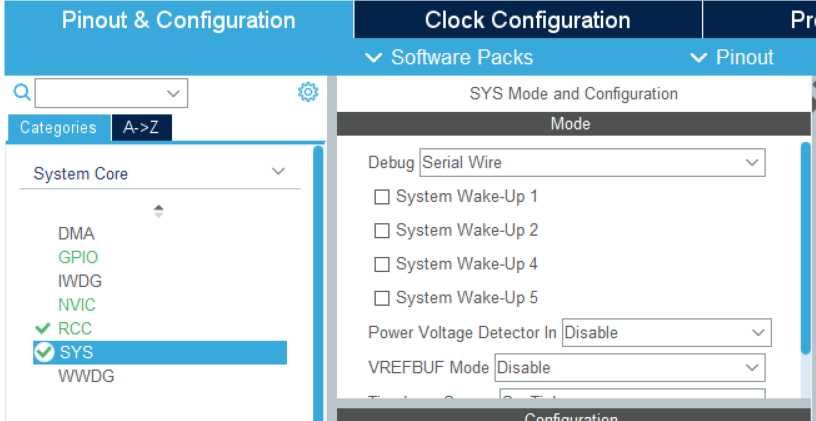Image resolution: width=816 pixels, height=421 pixels.
Task: Click the circled checkmark beside SYS
Action: pyautogui.click(x=43, y=352)
